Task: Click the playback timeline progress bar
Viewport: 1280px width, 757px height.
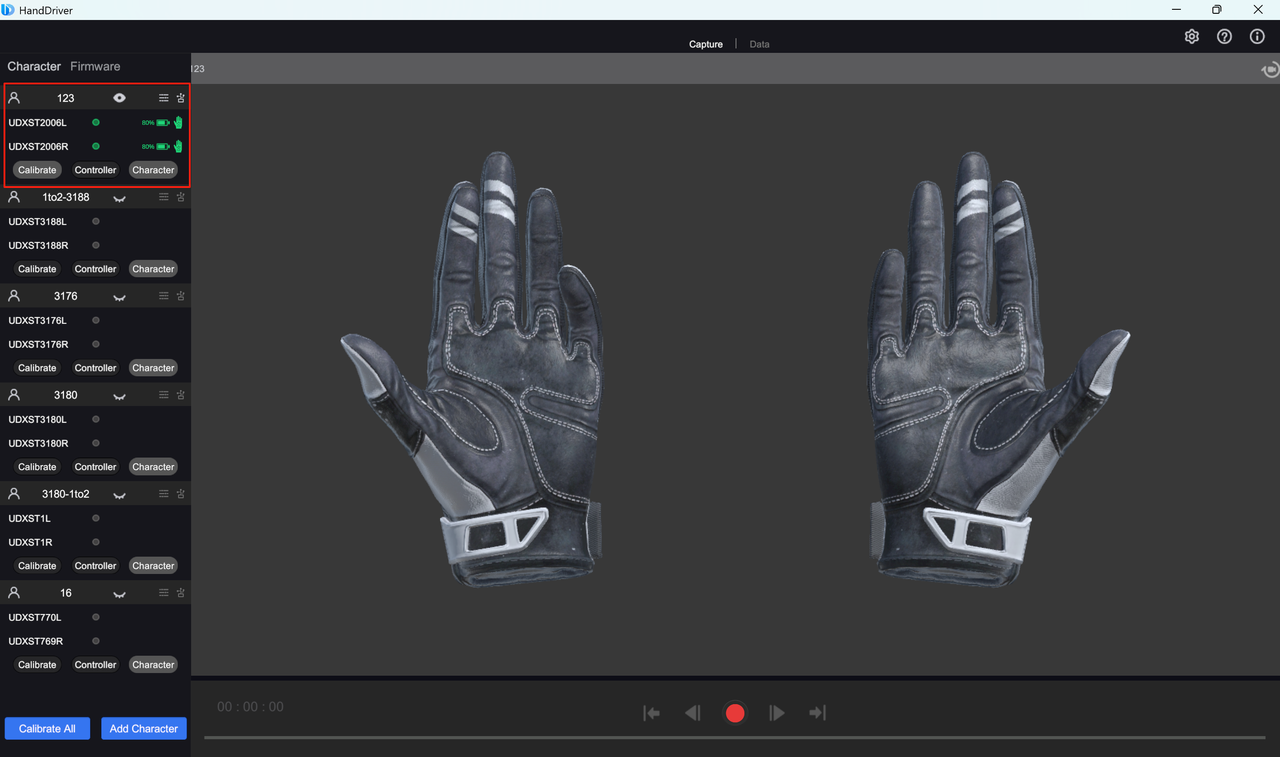Action: [735, 738]
